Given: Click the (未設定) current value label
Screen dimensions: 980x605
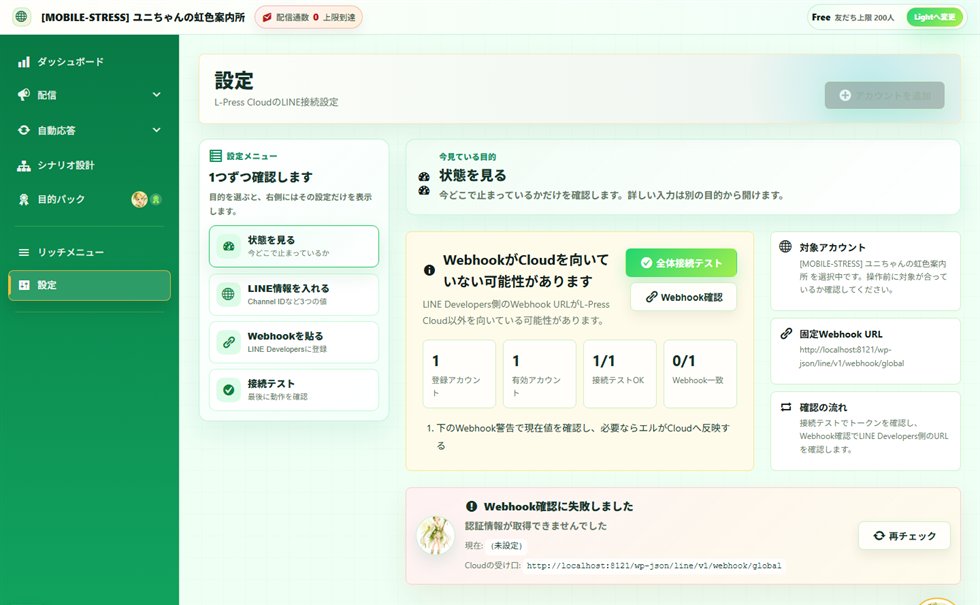Looking at the screenshot, I should [x=506, y=546].
